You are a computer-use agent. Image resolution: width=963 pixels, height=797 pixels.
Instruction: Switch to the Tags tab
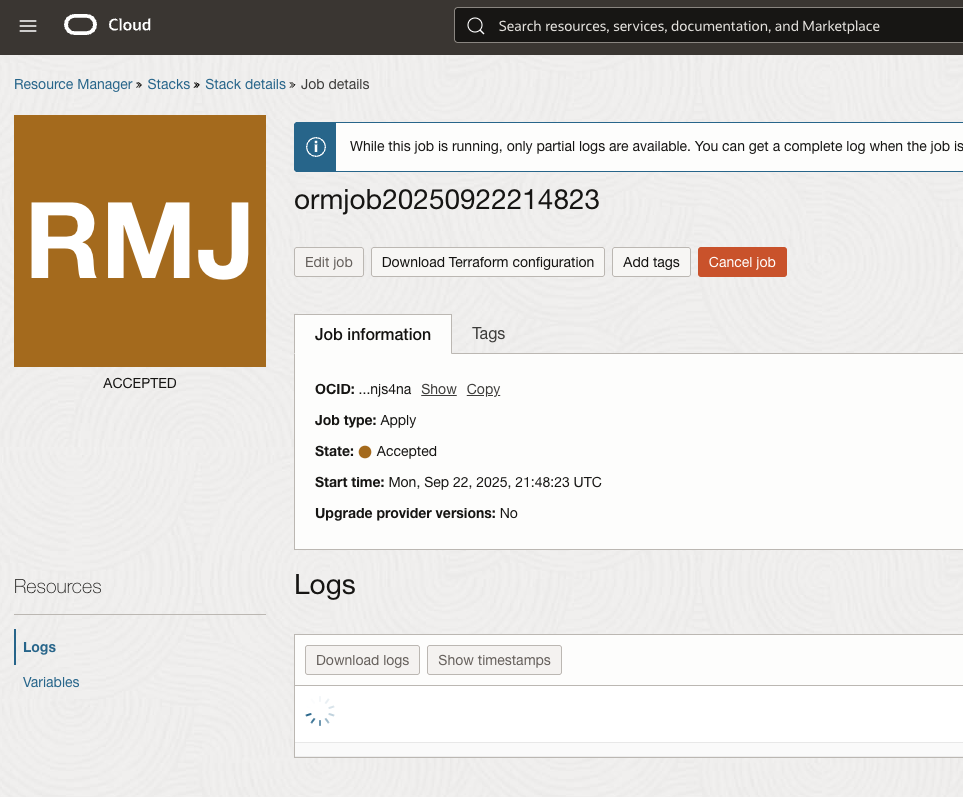coord(488,334)
